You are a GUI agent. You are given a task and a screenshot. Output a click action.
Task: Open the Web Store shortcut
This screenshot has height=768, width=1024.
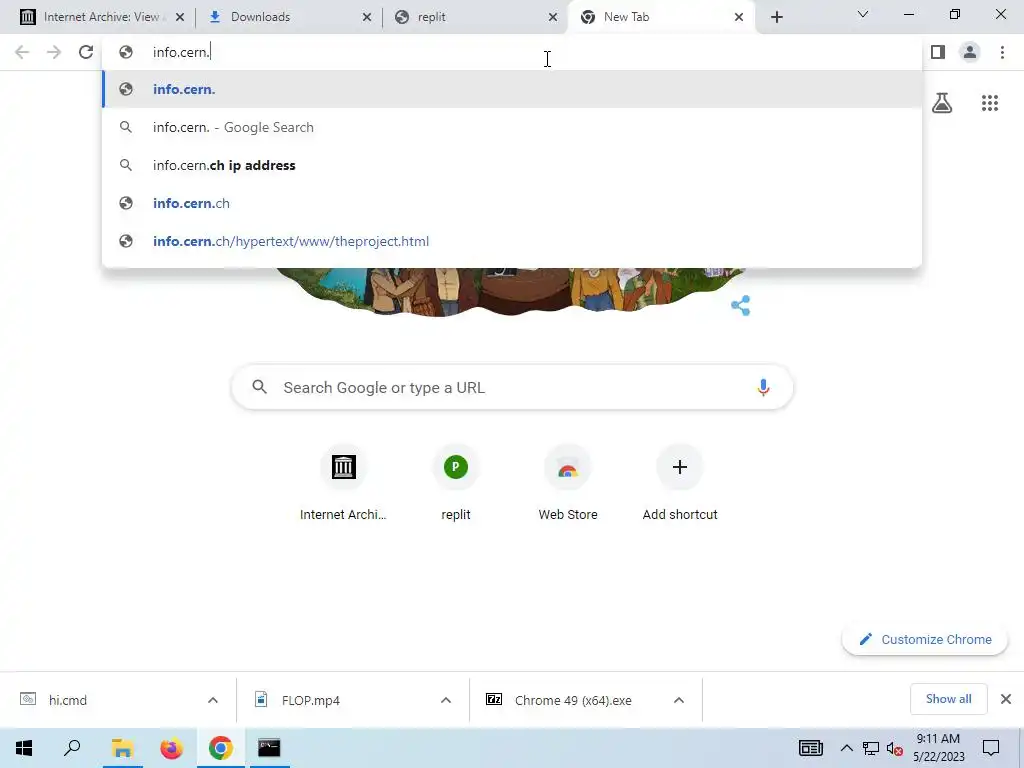click(x=568, y=483)
